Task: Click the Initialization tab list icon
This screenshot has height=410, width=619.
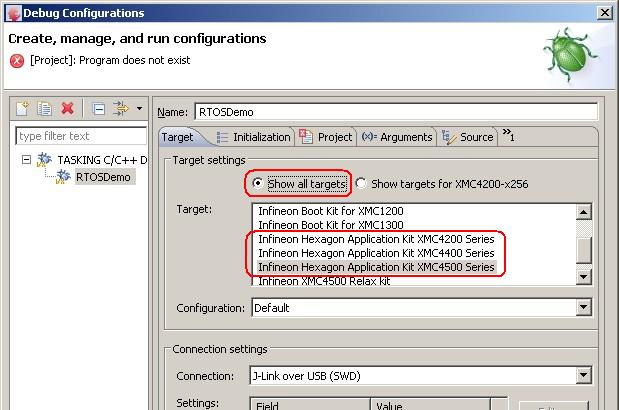Action: [222, 137]
